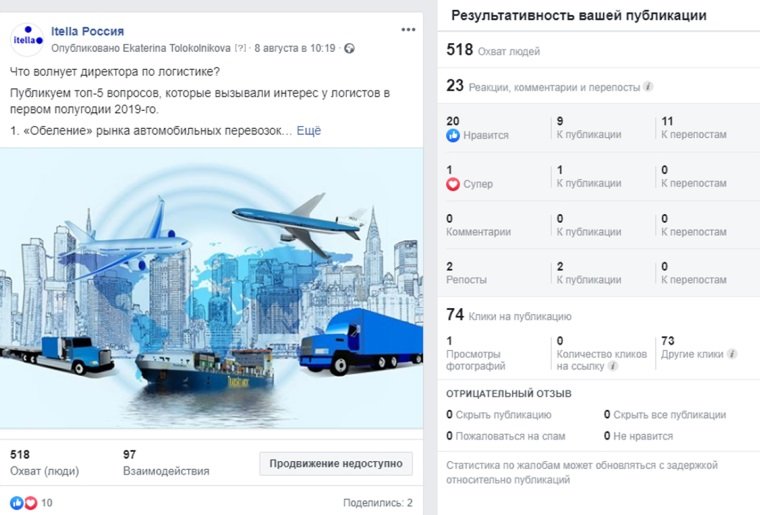Image resolution: width=760 pixels, height=515 pixels.
Task: Click the 74 Клики на публикацию heading
Action: coord(508,315)
